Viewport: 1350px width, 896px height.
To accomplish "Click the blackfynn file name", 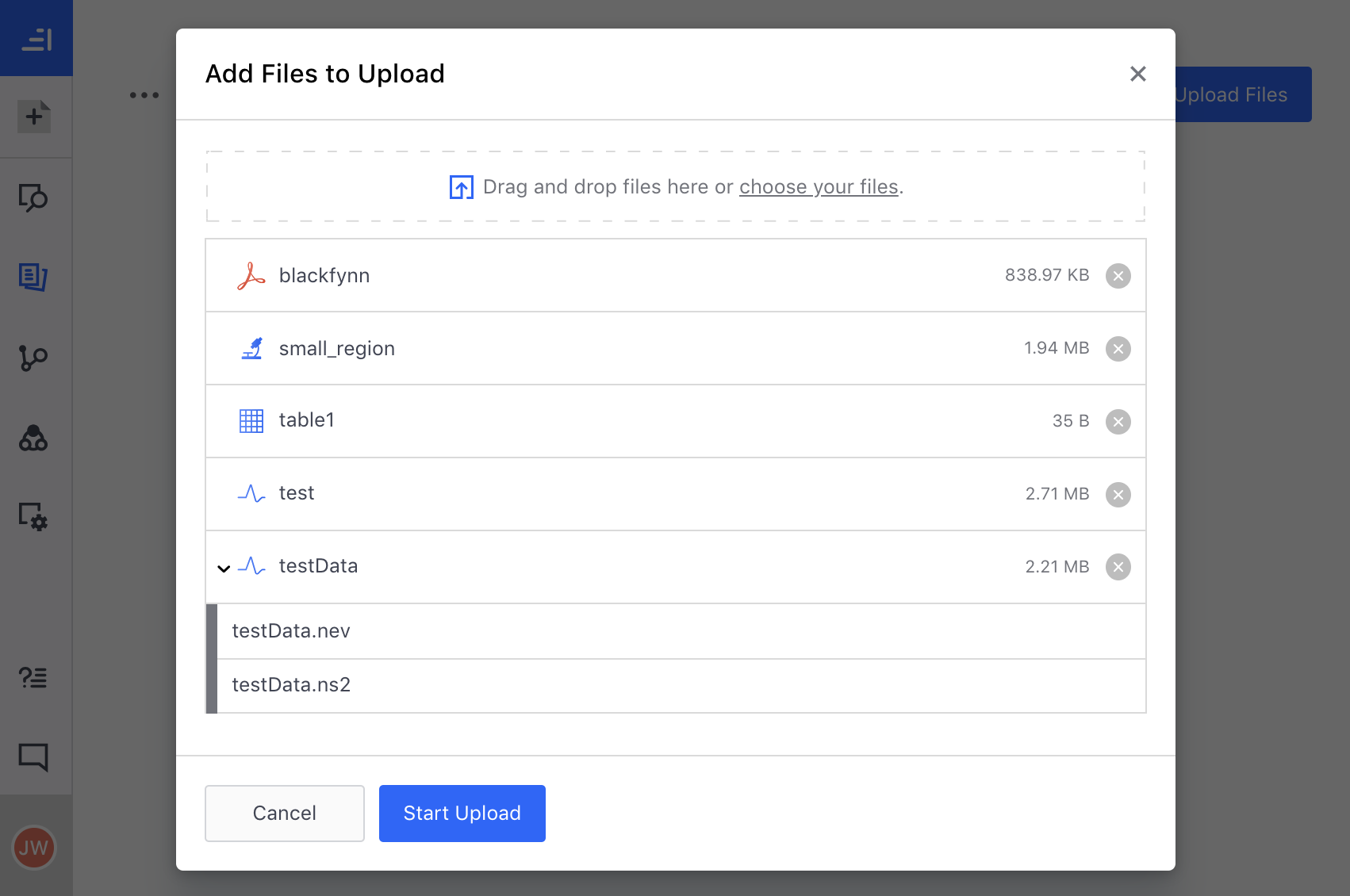I will (x=324, y=276).
